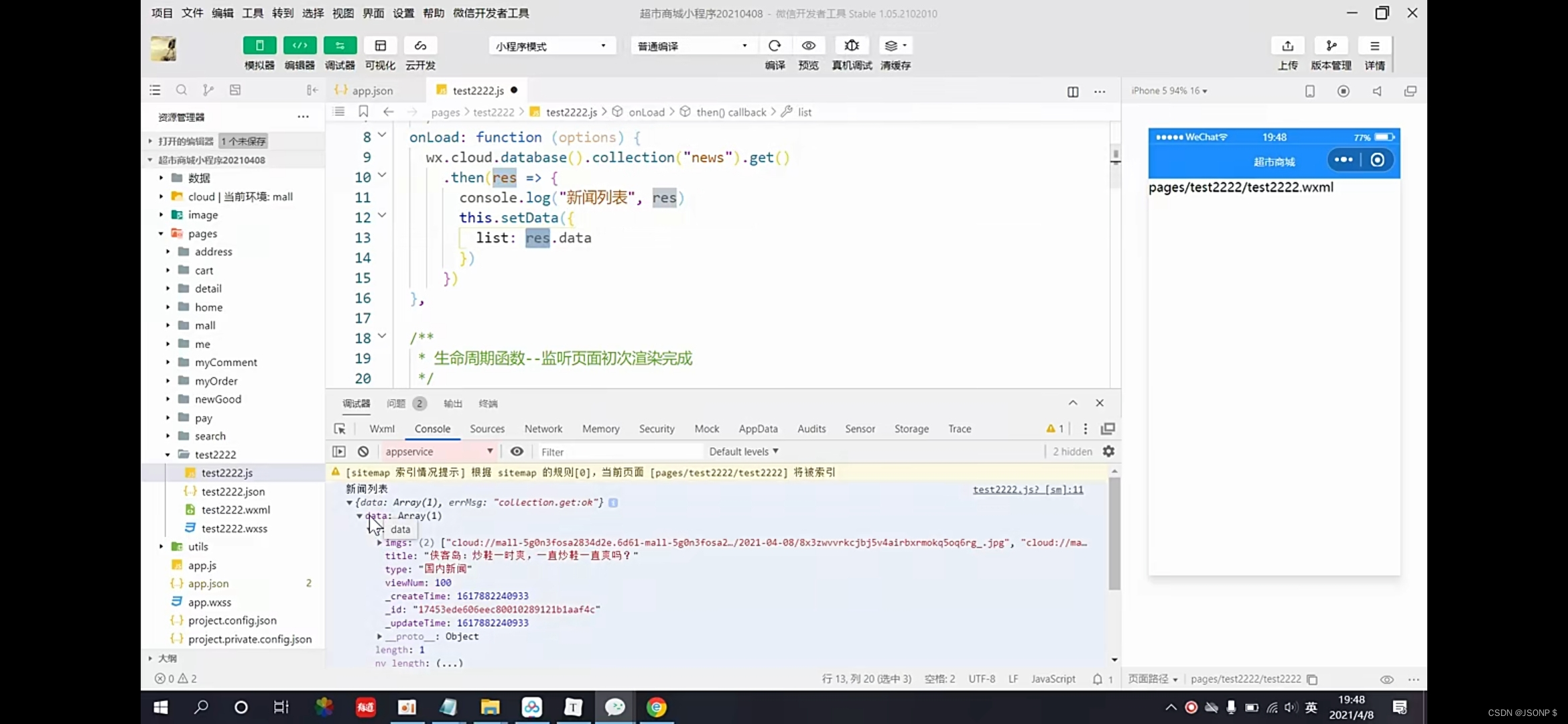Open console settings gear icon
Viewport: 1568px width, 724px height.
1109,452
